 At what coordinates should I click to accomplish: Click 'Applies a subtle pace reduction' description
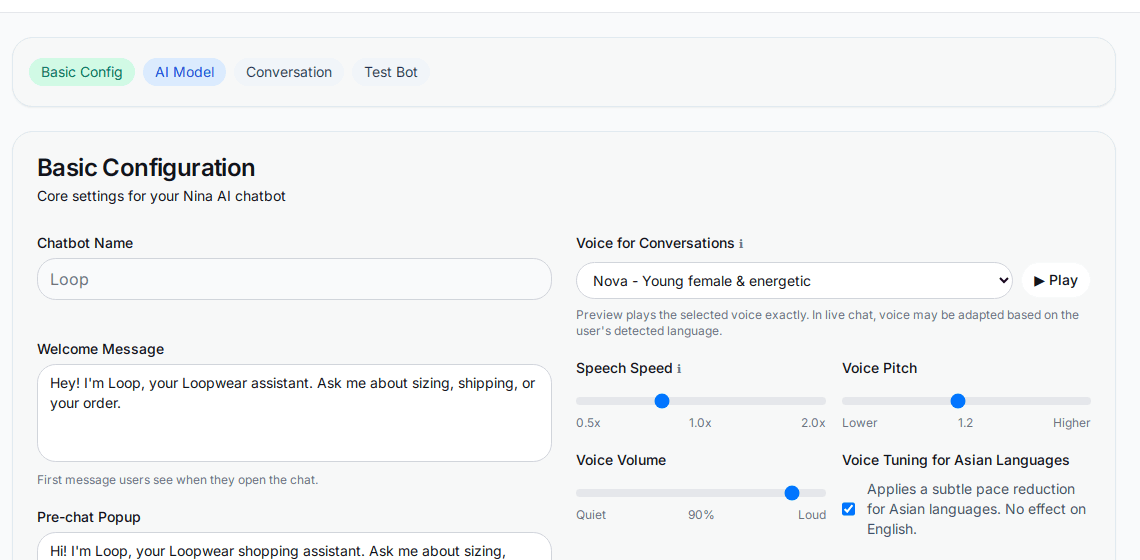pos(976,509)
